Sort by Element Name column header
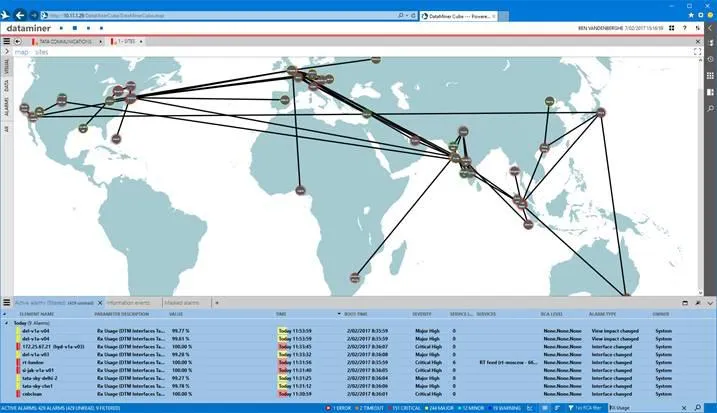Image resolution: width=717 pixels, height=413 pixels. 37,314
